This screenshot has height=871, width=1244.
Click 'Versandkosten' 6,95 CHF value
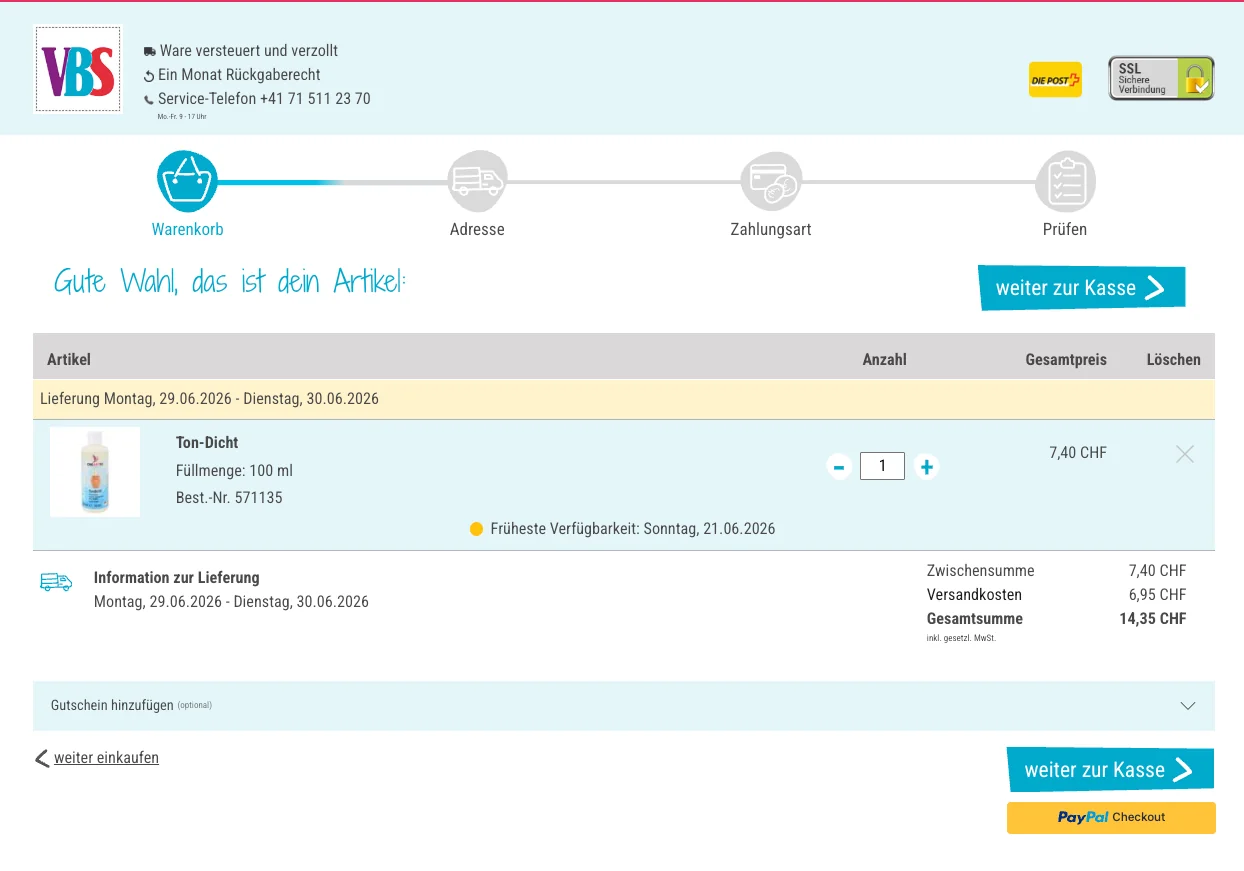pyautogui.click(x=1157, y=594)
